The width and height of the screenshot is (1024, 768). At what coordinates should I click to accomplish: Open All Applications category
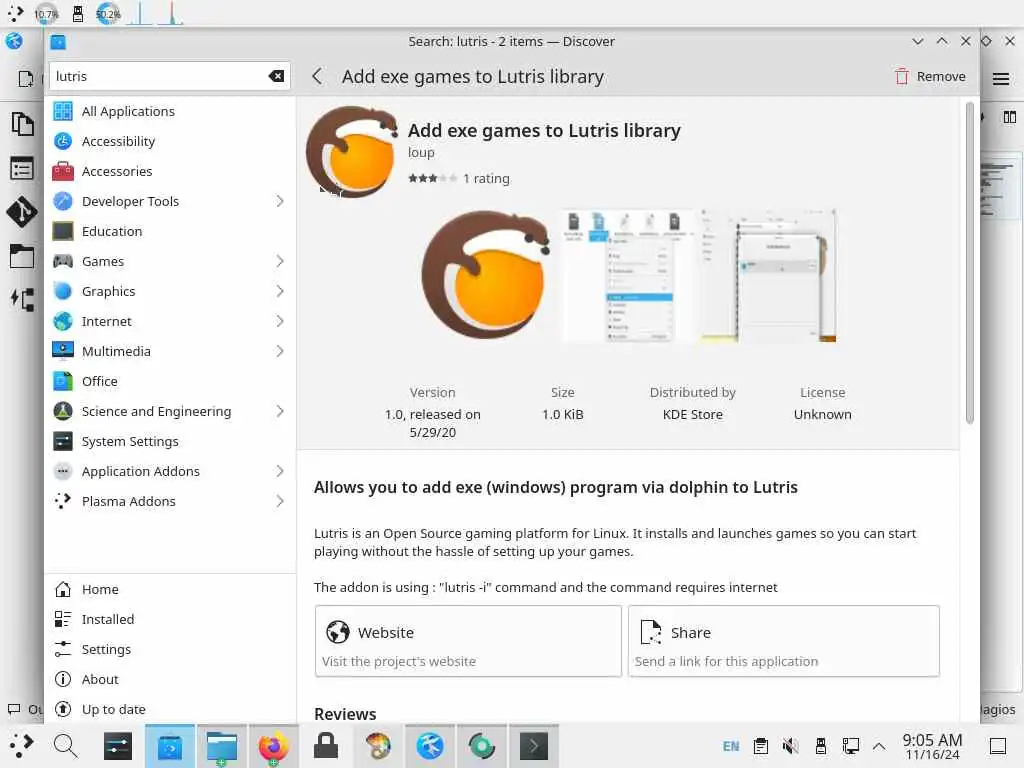tap(170, 111)
